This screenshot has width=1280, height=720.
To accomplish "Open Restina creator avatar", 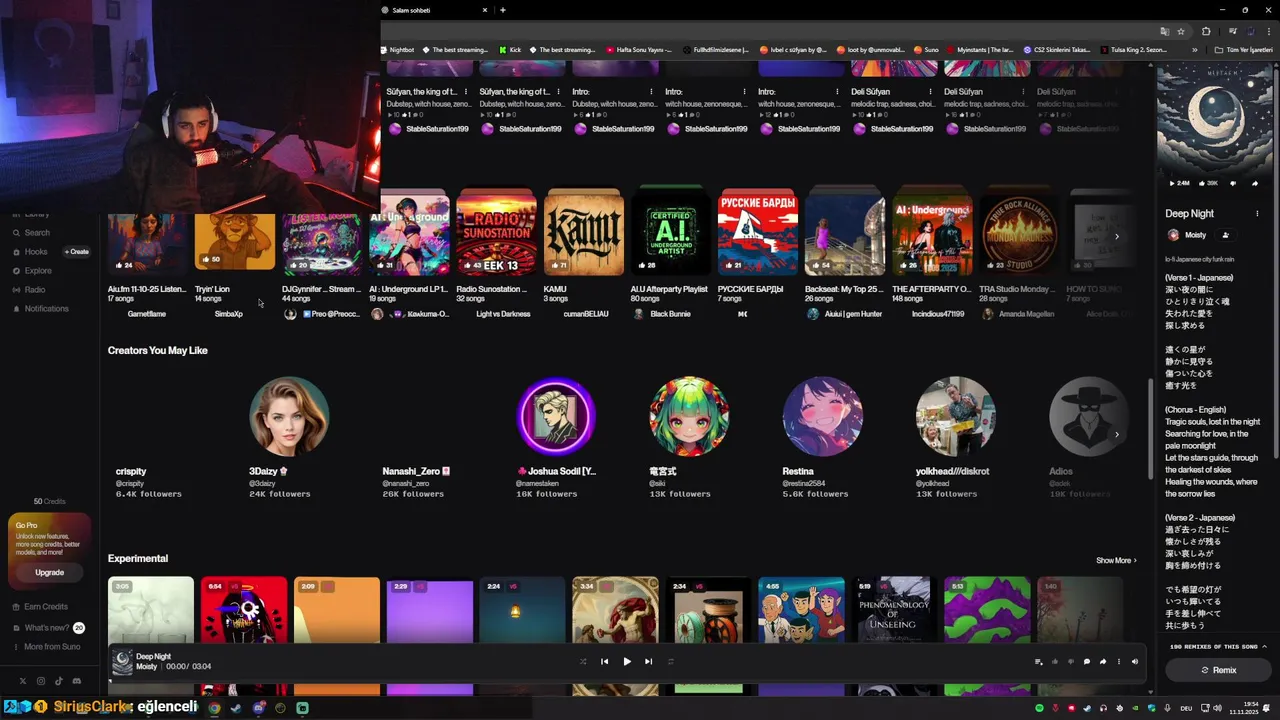I will tap(822, 416).
